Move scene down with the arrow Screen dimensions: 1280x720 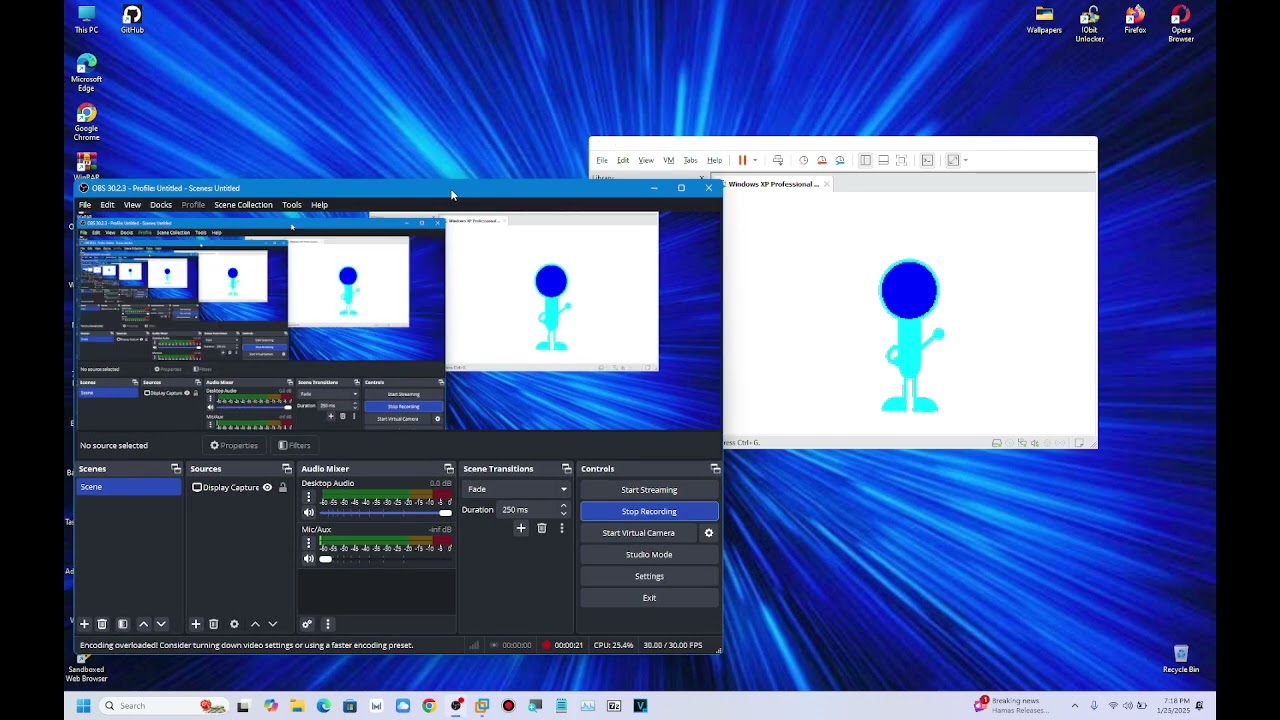point(161,624)
